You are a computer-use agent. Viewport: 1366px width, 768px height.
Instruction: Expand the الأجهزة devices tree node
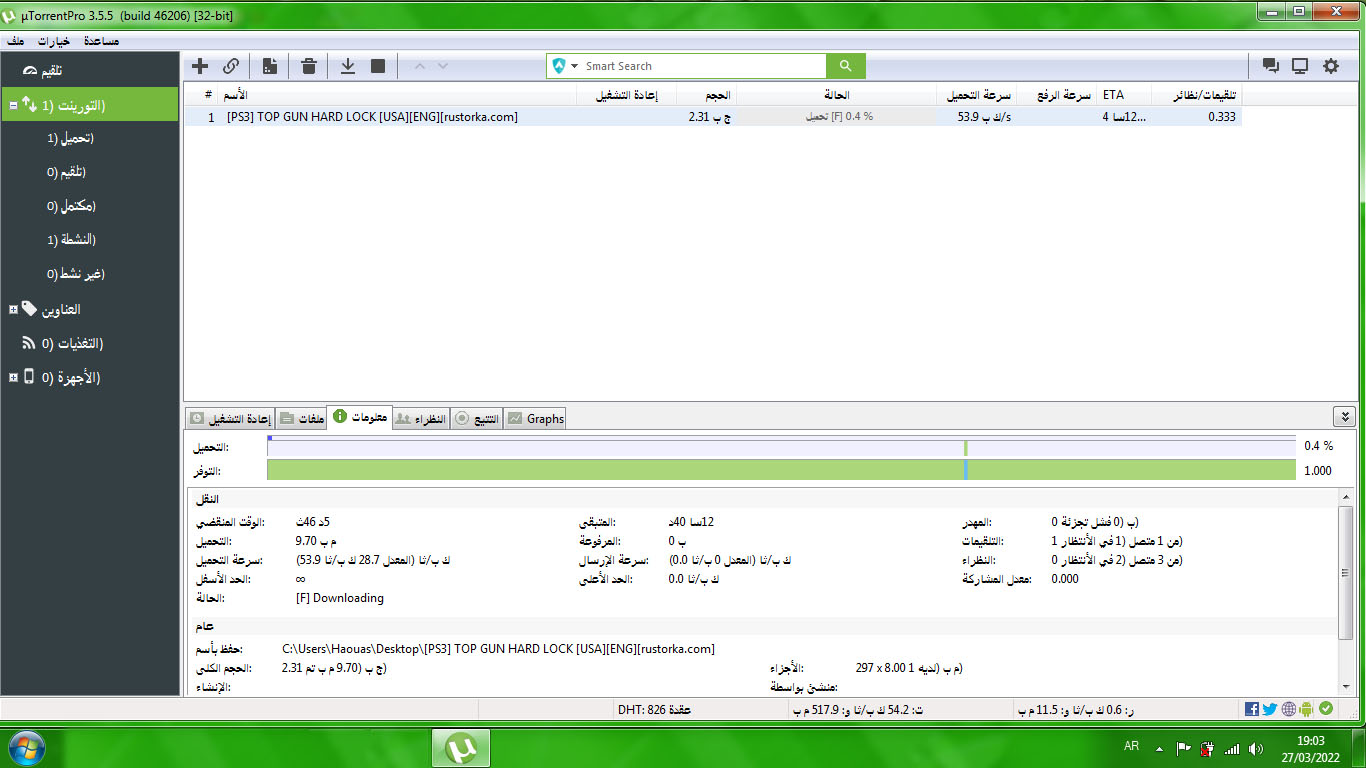pos(14,378)
